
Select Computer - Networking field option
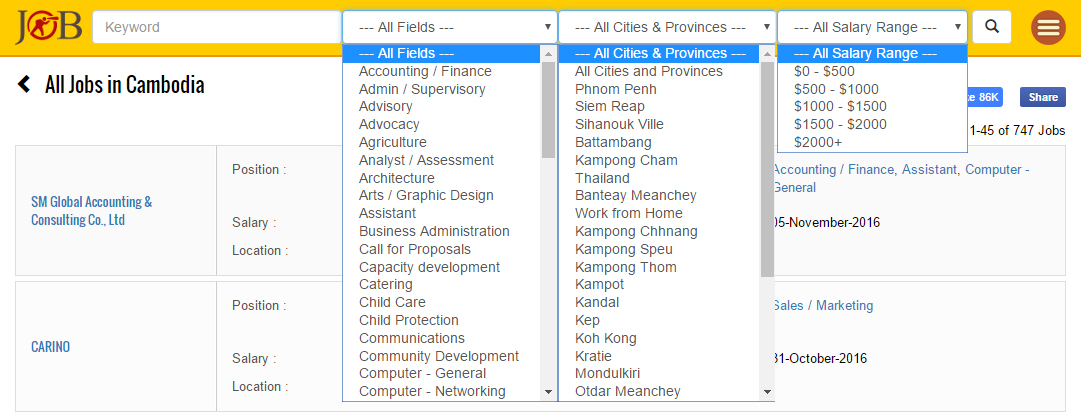(x=432, y=392)
